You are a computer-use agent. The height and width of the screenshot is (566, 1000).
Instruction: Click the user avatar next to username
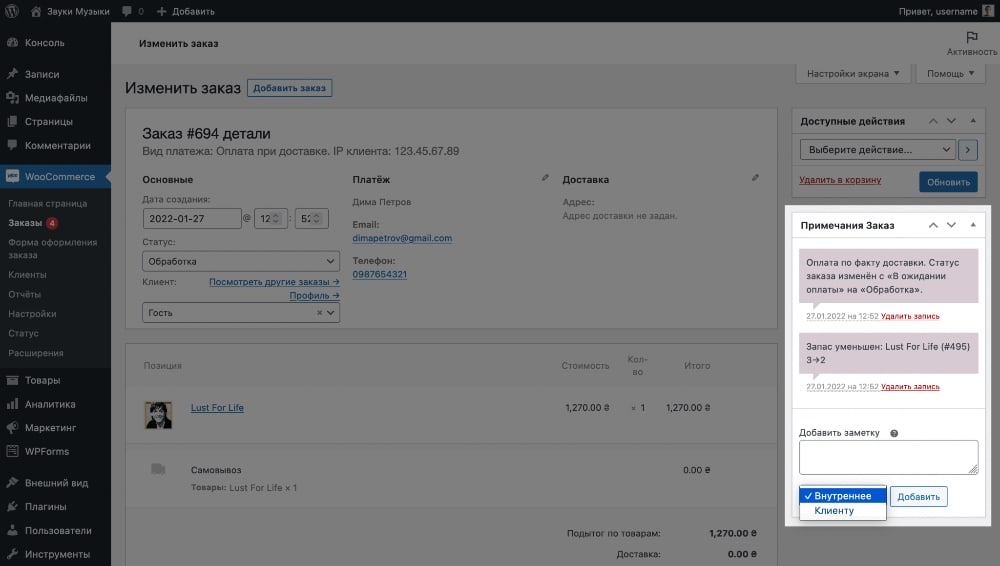click(988, 11)
